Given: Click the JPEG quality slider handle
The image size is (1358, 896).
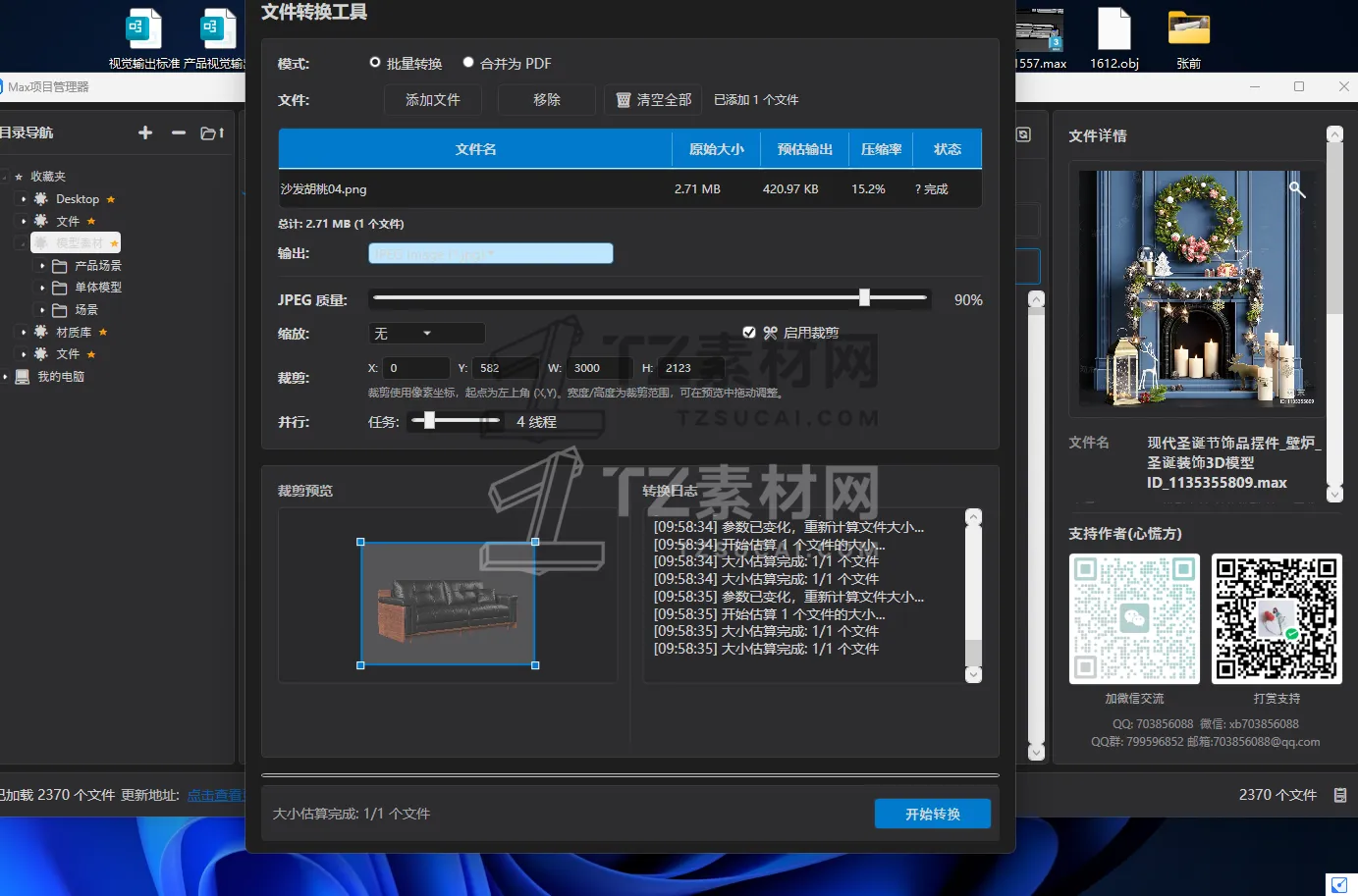Looking at the screenshot, I should 863,295.
